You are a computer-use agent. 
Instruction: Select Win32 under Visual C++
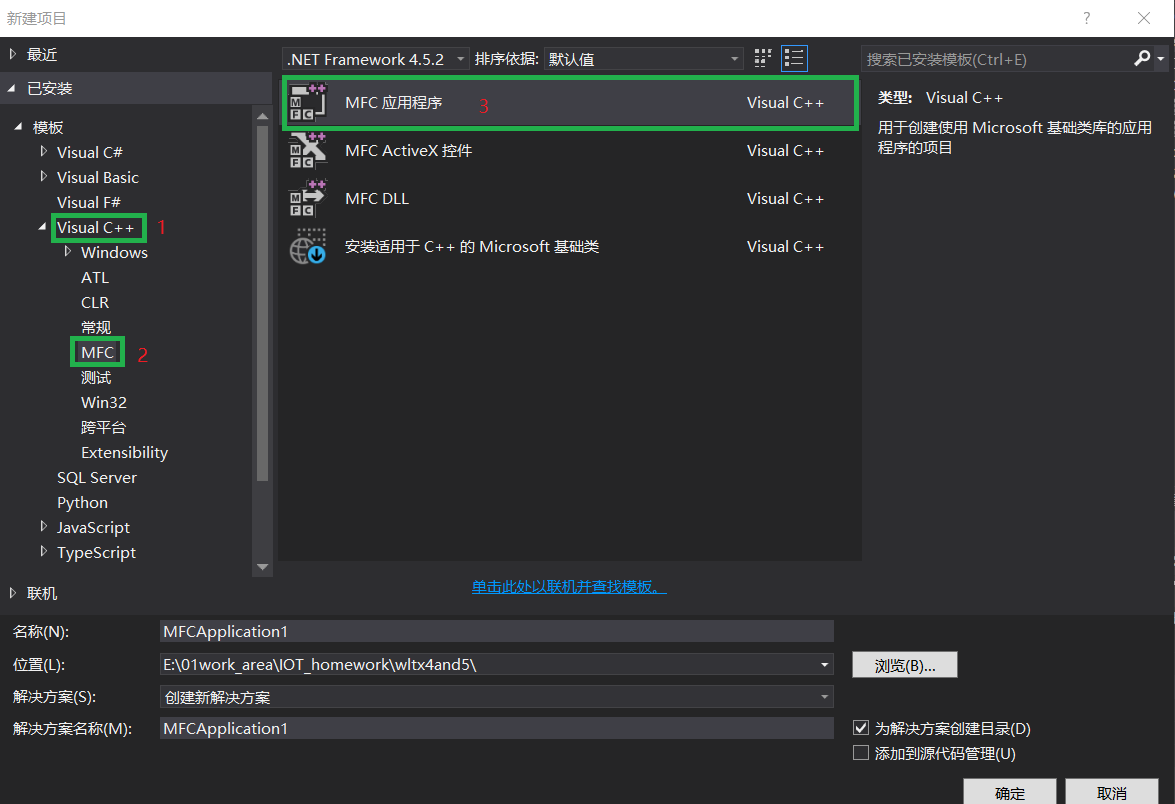(103, 402)
